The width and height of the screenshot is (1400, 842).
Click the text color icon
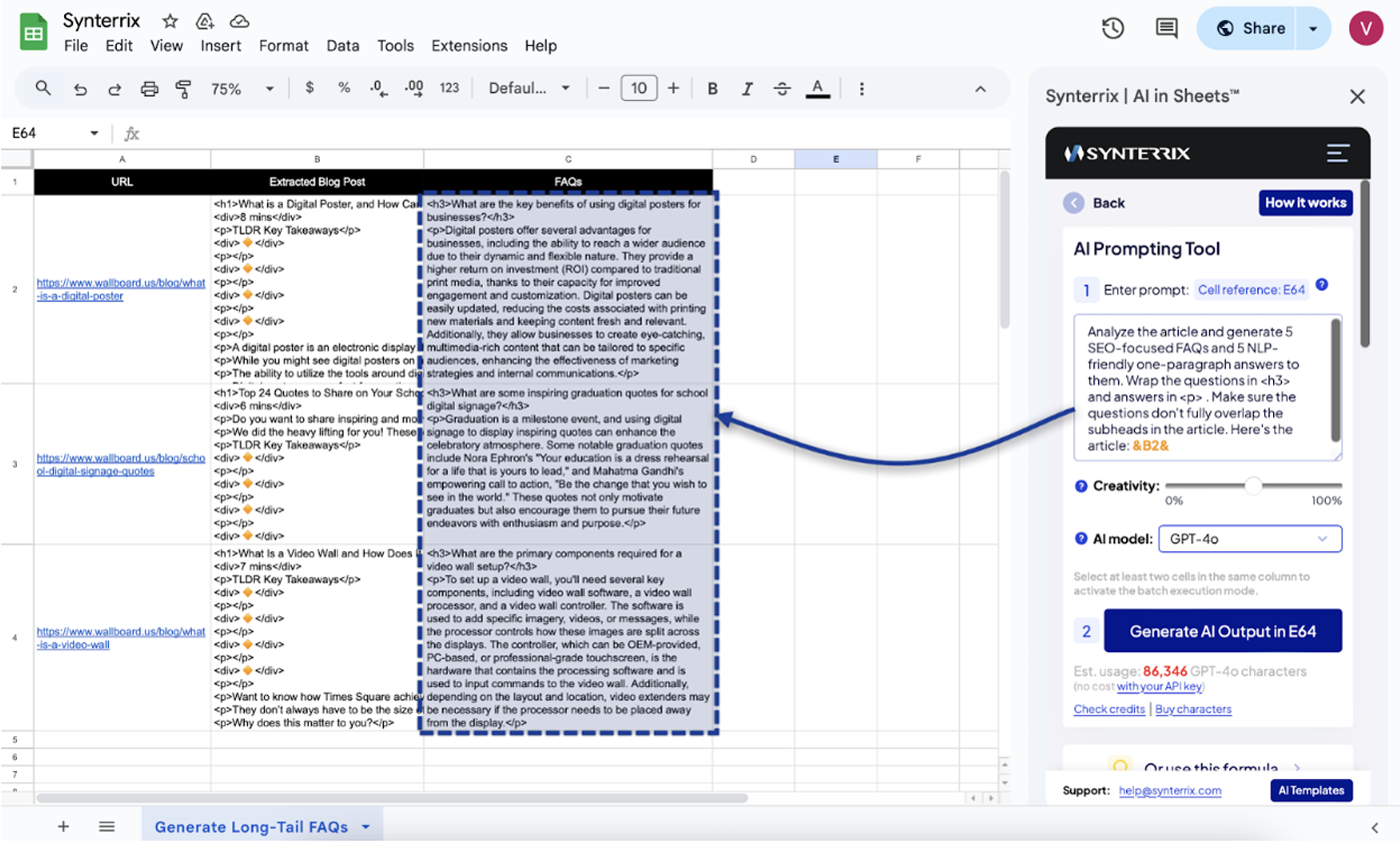pyautogui.click(x=817, y=89)
